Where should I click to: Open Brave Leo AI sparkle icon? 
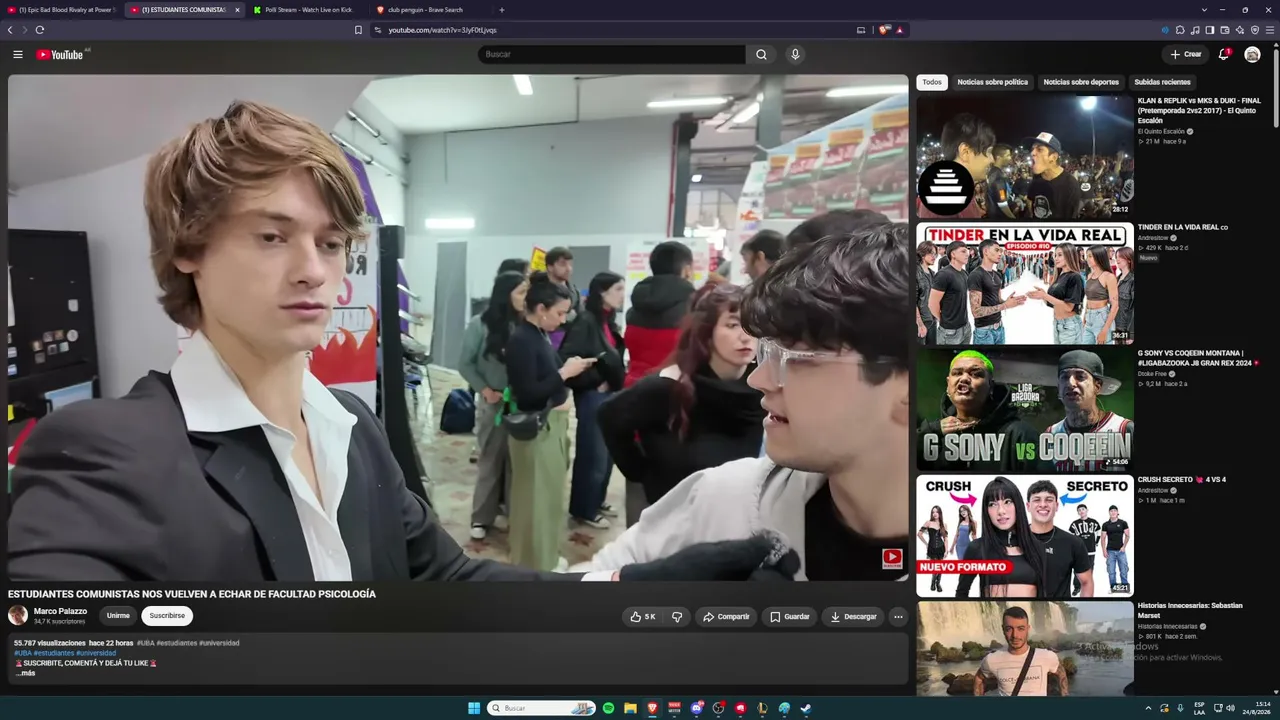tap(1240, 30)
